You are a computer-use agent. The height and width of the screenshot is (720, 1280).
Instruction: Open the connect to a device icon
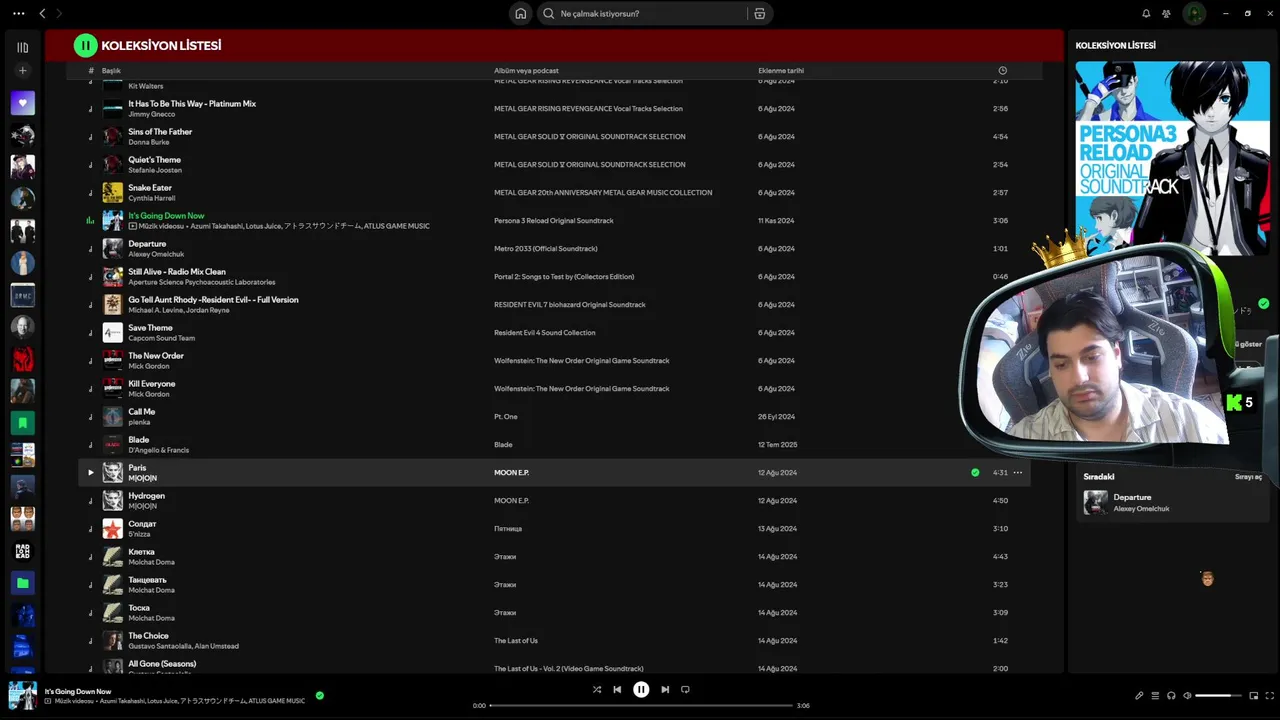pyautogui.click(x=1171, y=695)
